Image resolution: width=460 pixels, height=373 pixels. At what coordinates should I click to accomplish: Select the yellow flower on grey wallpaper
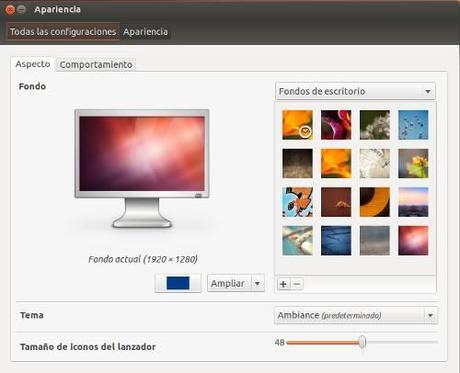pos(413,163)
